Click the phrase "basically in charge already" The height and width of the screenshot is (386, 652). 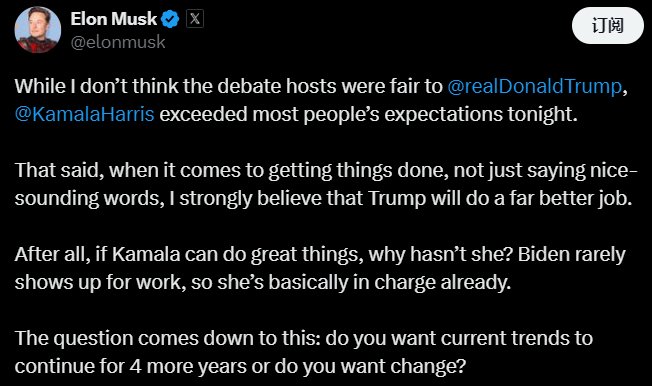[390, 282]
